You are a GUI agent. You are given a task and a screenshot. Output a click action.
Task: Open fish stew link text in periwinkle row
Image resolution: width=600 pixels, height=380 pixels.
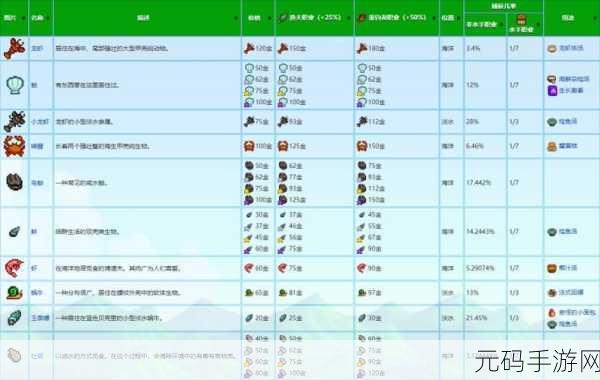click(x=568, y=324)
